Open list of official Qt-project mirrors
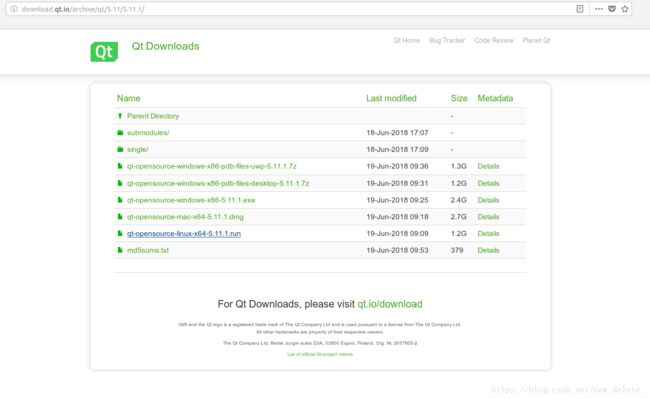This screenshot has width=650, height=399. click(x=320, y=354)
